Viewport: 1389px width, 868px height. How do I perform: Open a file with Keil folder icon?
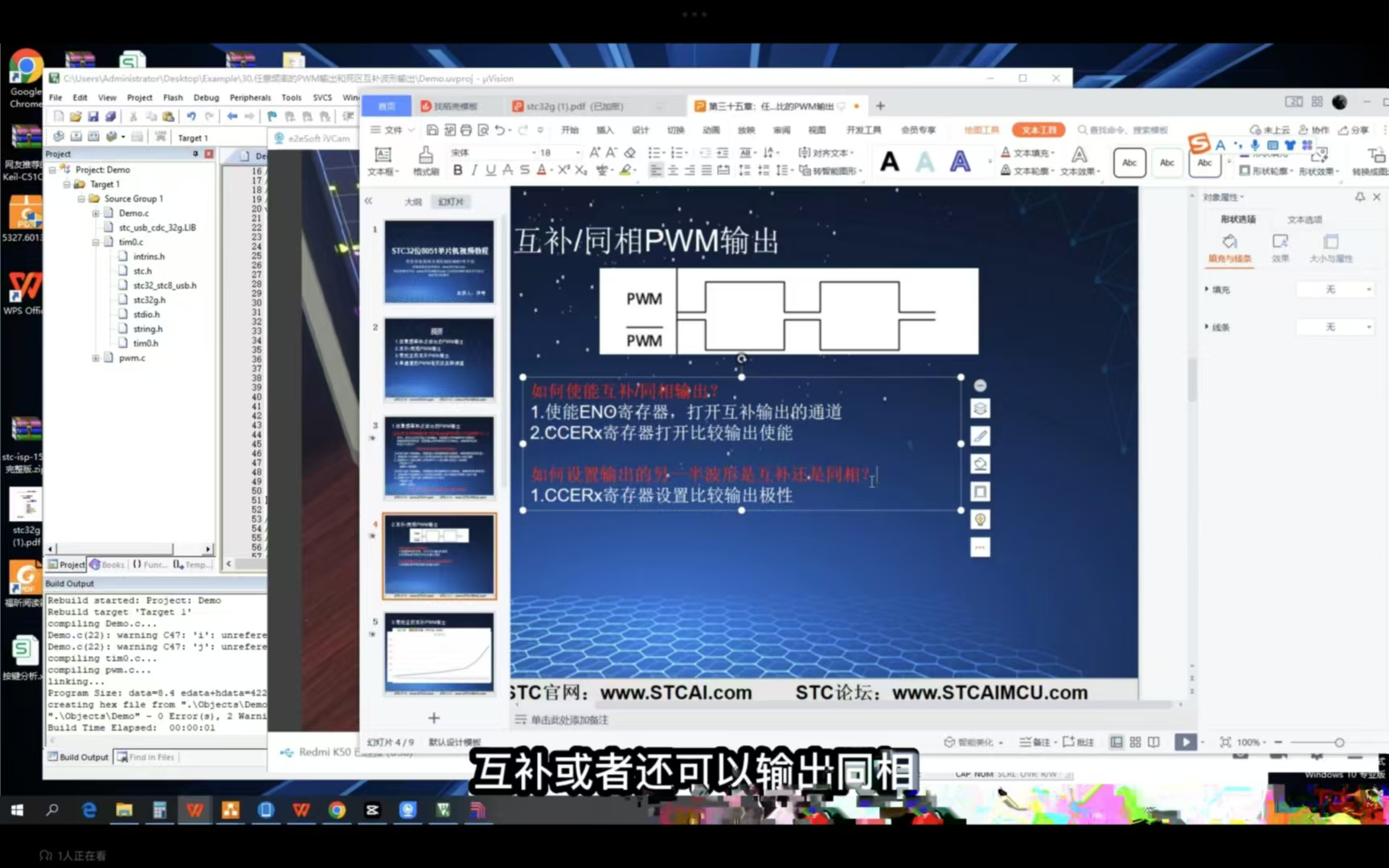tap(75, 117)
